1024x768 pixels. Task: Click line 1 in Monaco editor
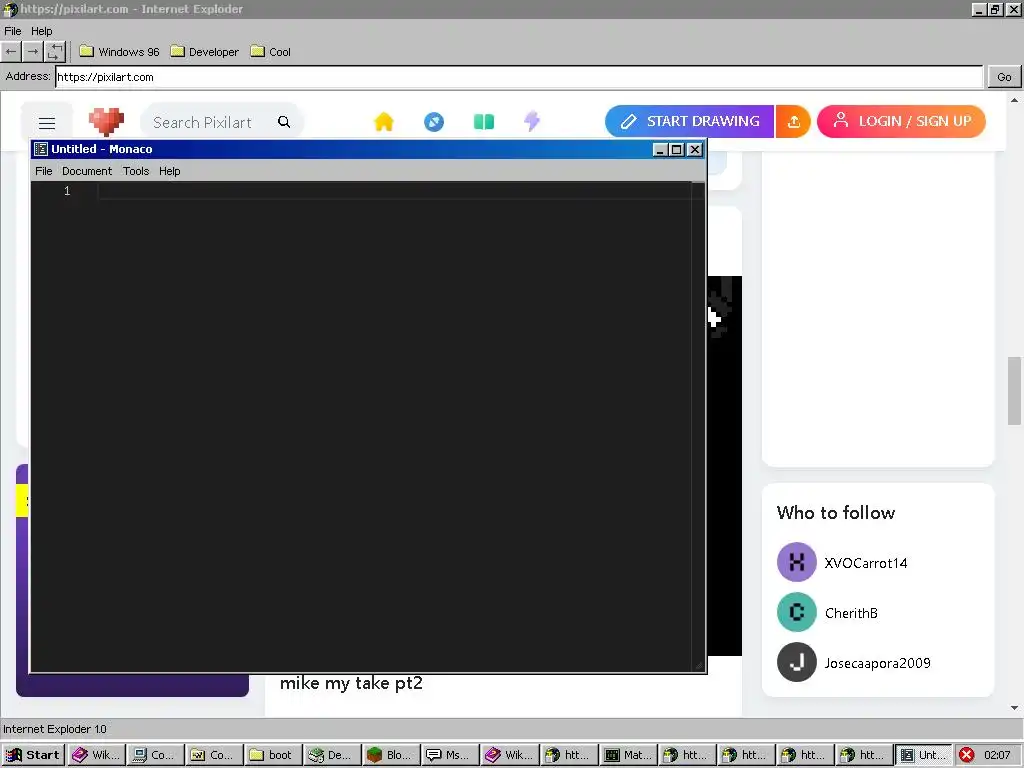coord(392,191)
